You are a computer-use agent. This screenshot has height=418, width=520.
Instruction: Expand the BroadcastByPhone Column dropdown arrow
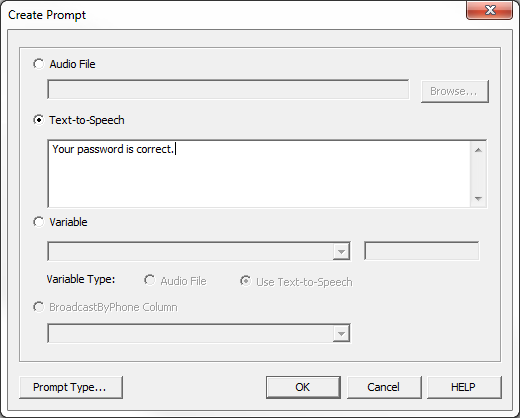coord(341,333)
